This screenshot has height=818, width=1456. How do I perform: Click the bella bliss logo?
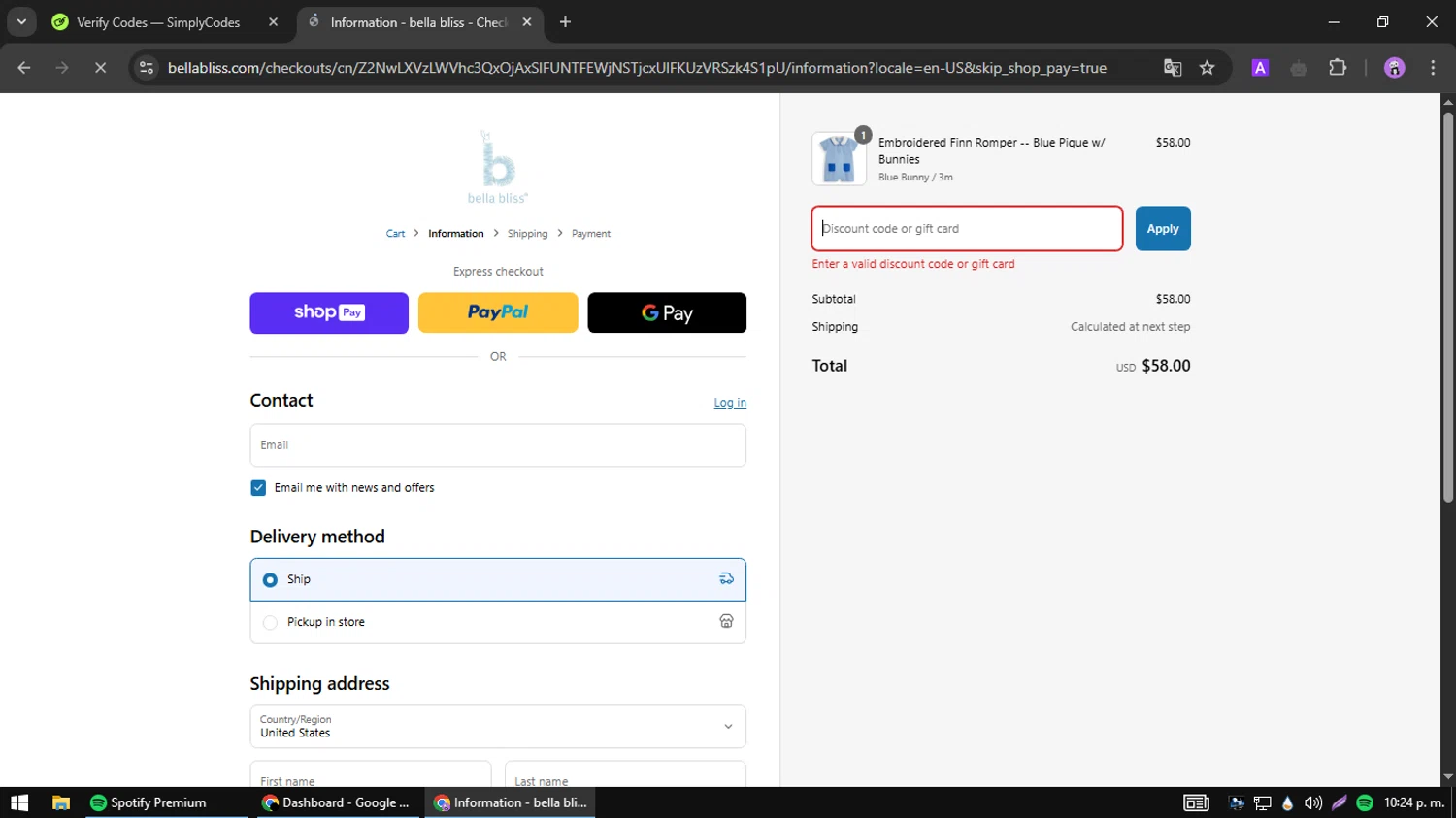(x=498, y=167)
